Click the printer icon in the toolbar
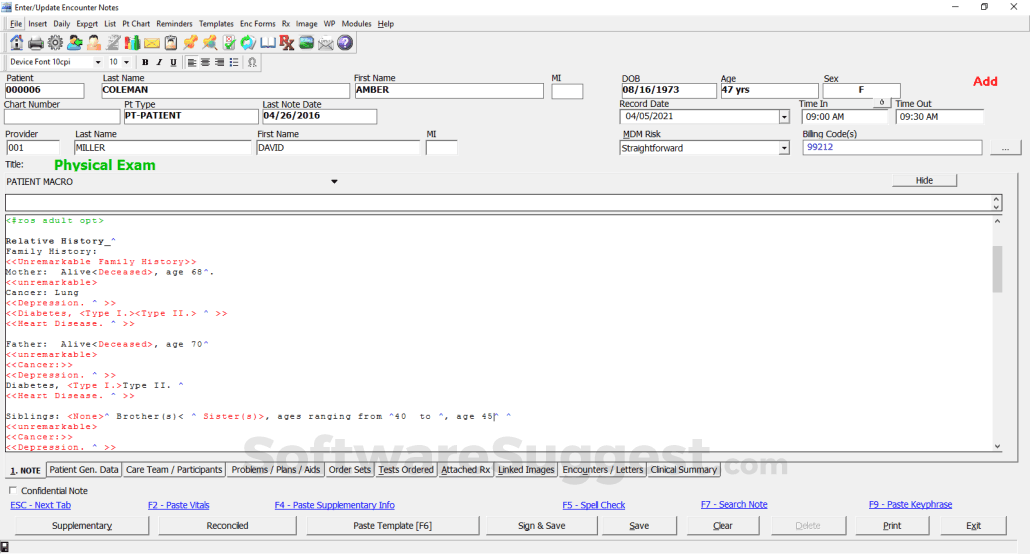This screenshot has height=554, width=1030. [36, 43]
